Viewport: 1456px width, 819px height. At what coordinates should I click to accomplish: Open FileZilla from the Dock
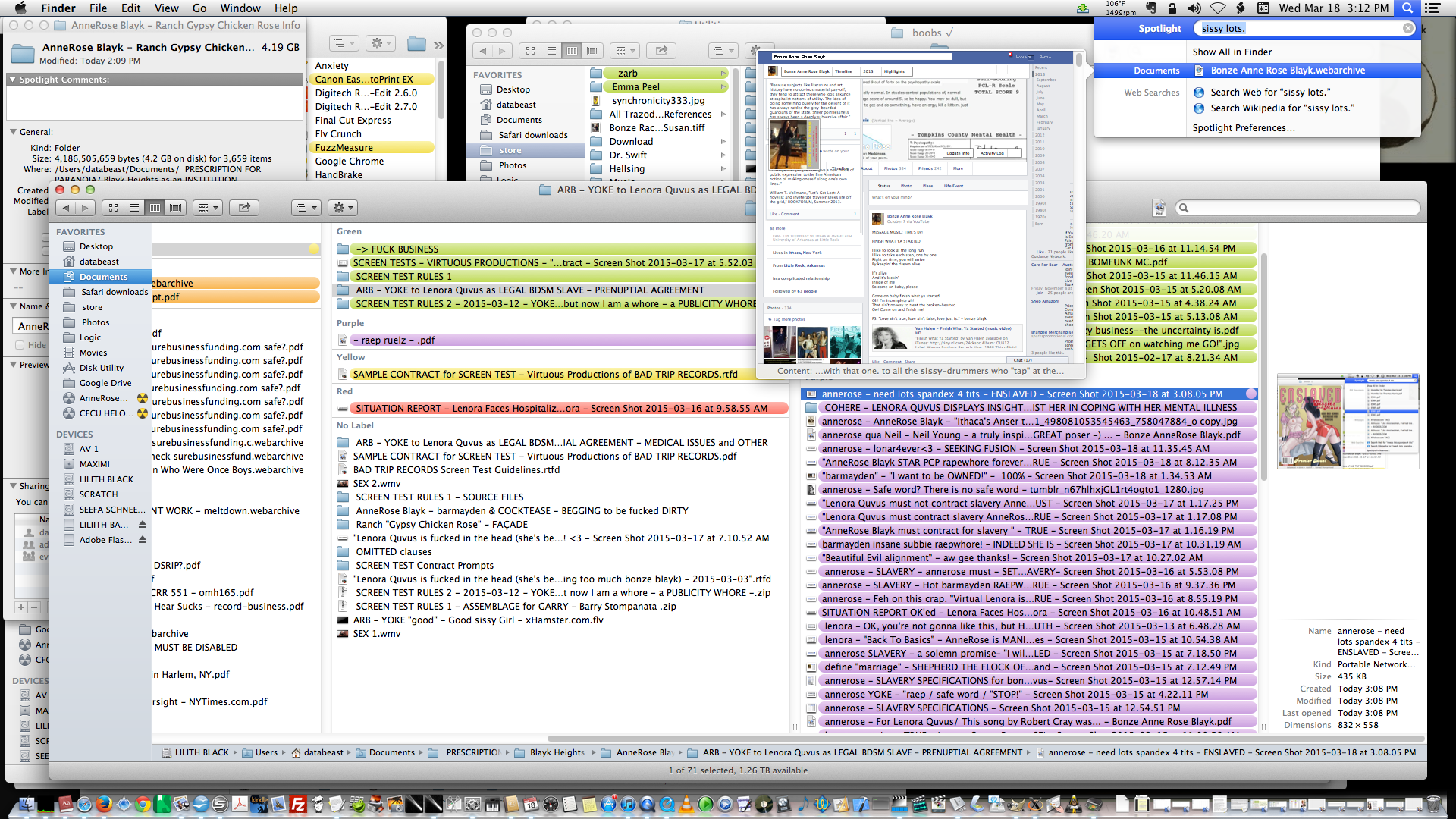pos(297,805)
